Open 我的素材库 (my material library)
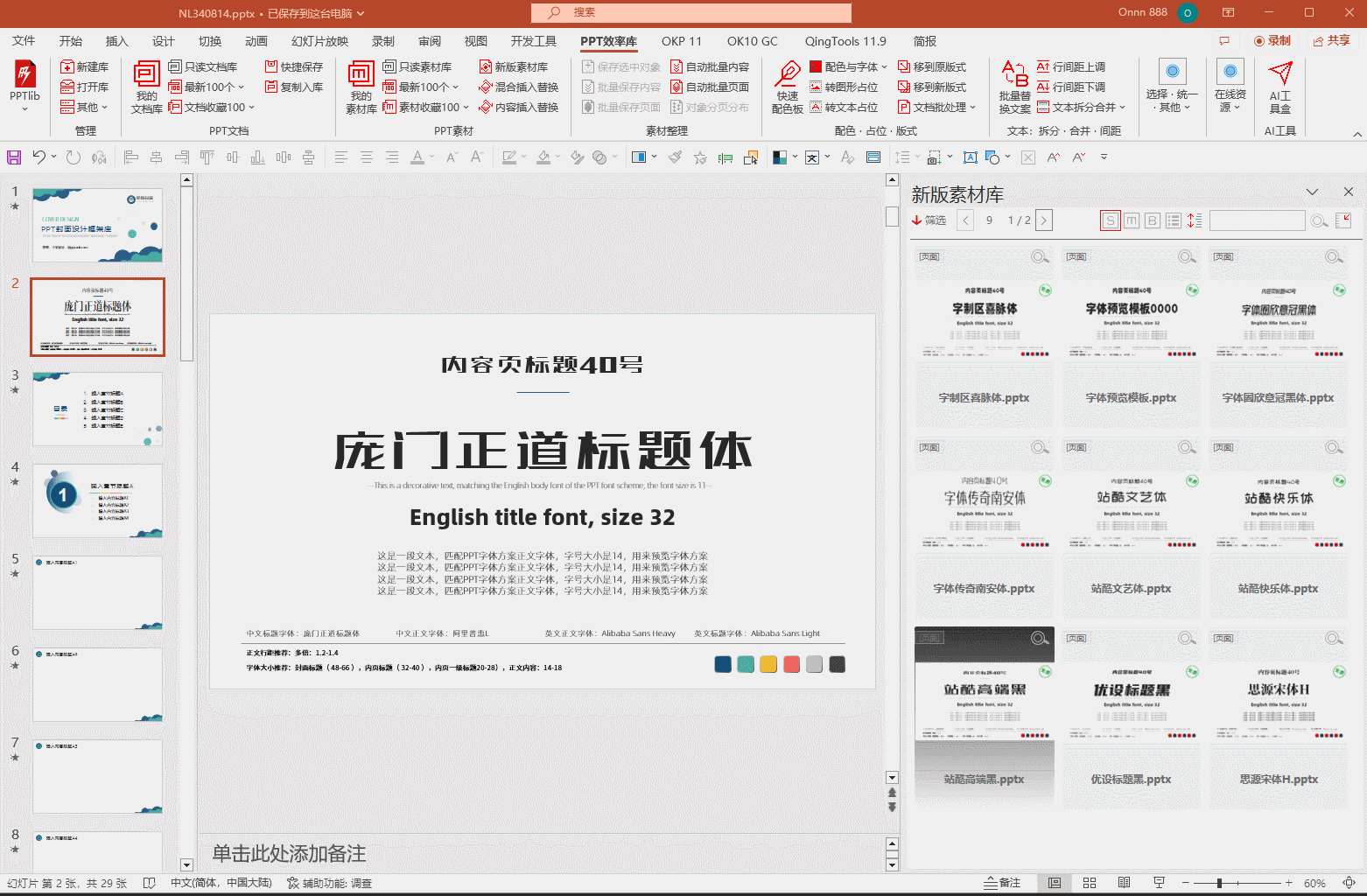Image resolution: width=1367 pixels, height=896 pixels. 361,87
